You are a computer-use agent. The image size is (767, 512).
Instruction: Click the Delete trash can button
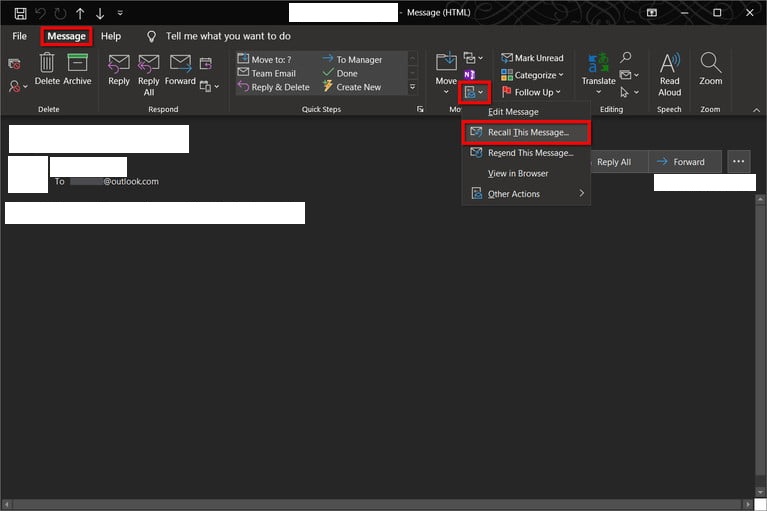[47, 69]
